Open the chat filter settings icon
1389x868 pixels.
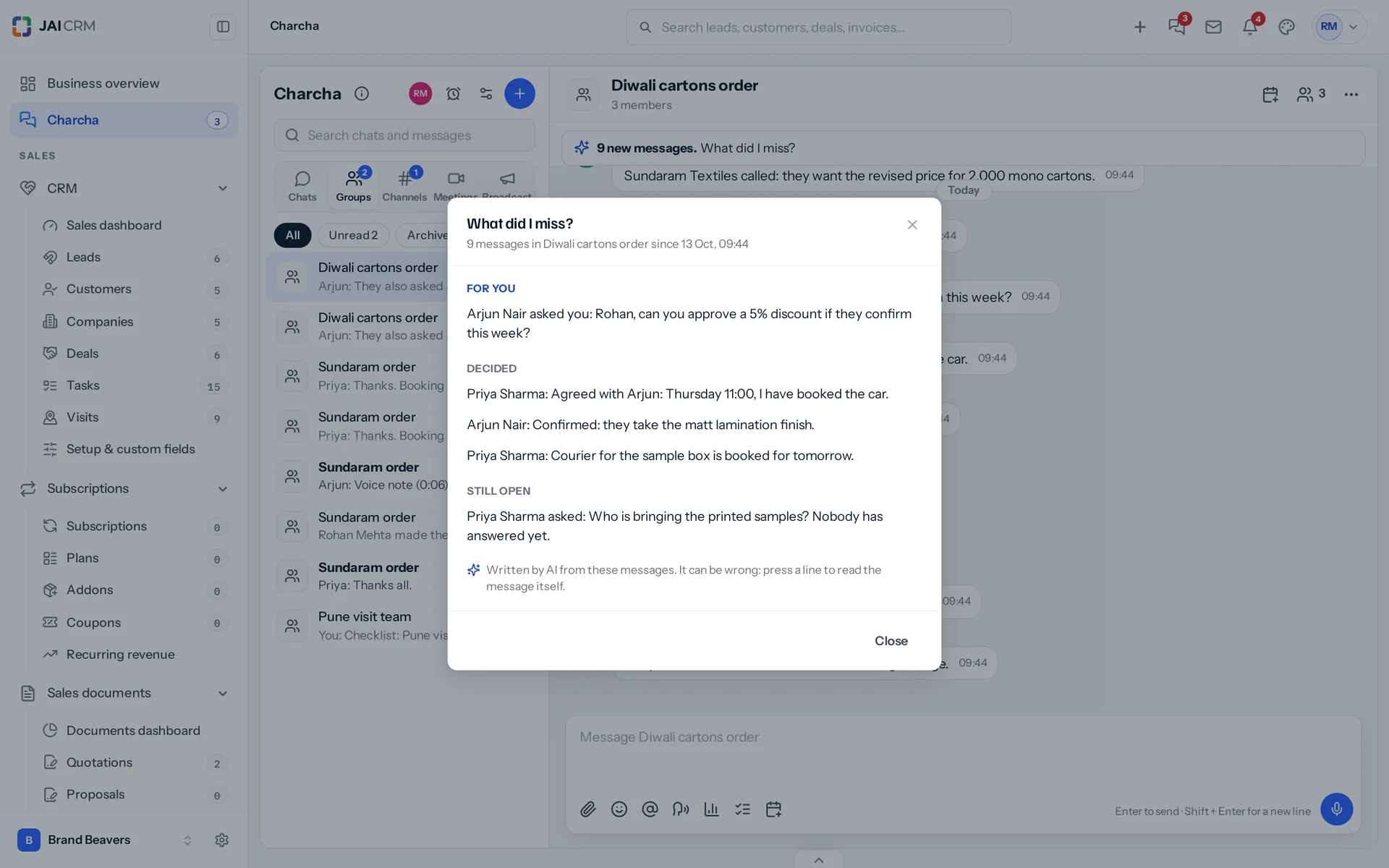click(x=486, y=94)
